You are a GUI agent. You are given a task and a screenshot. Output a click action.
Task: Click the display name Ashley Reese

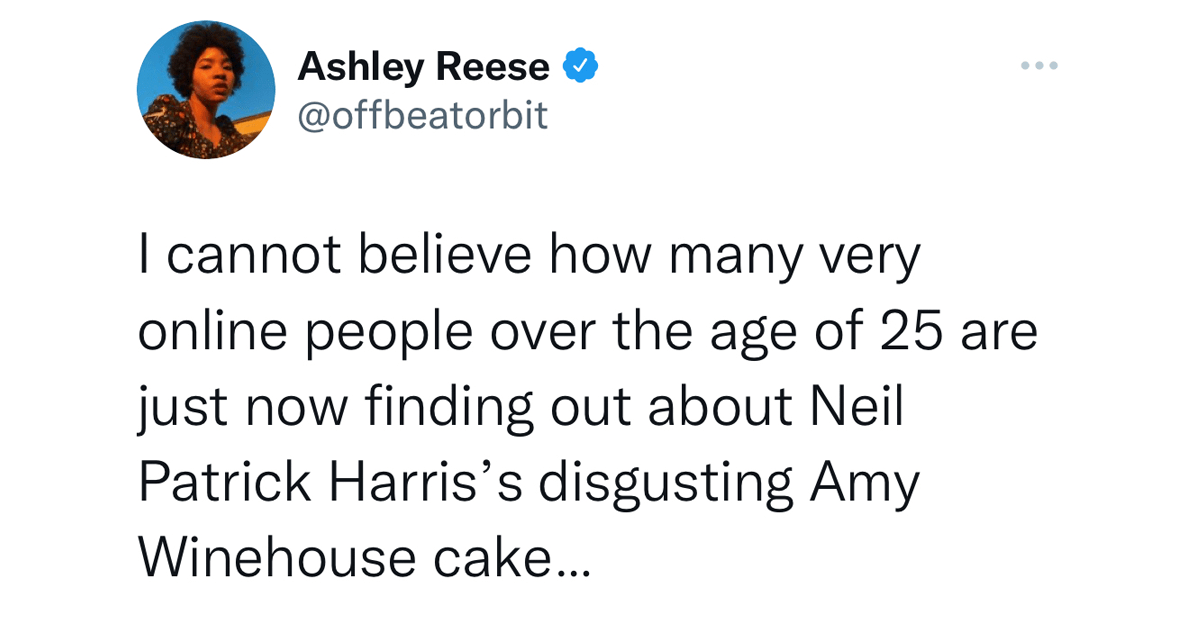423,68
